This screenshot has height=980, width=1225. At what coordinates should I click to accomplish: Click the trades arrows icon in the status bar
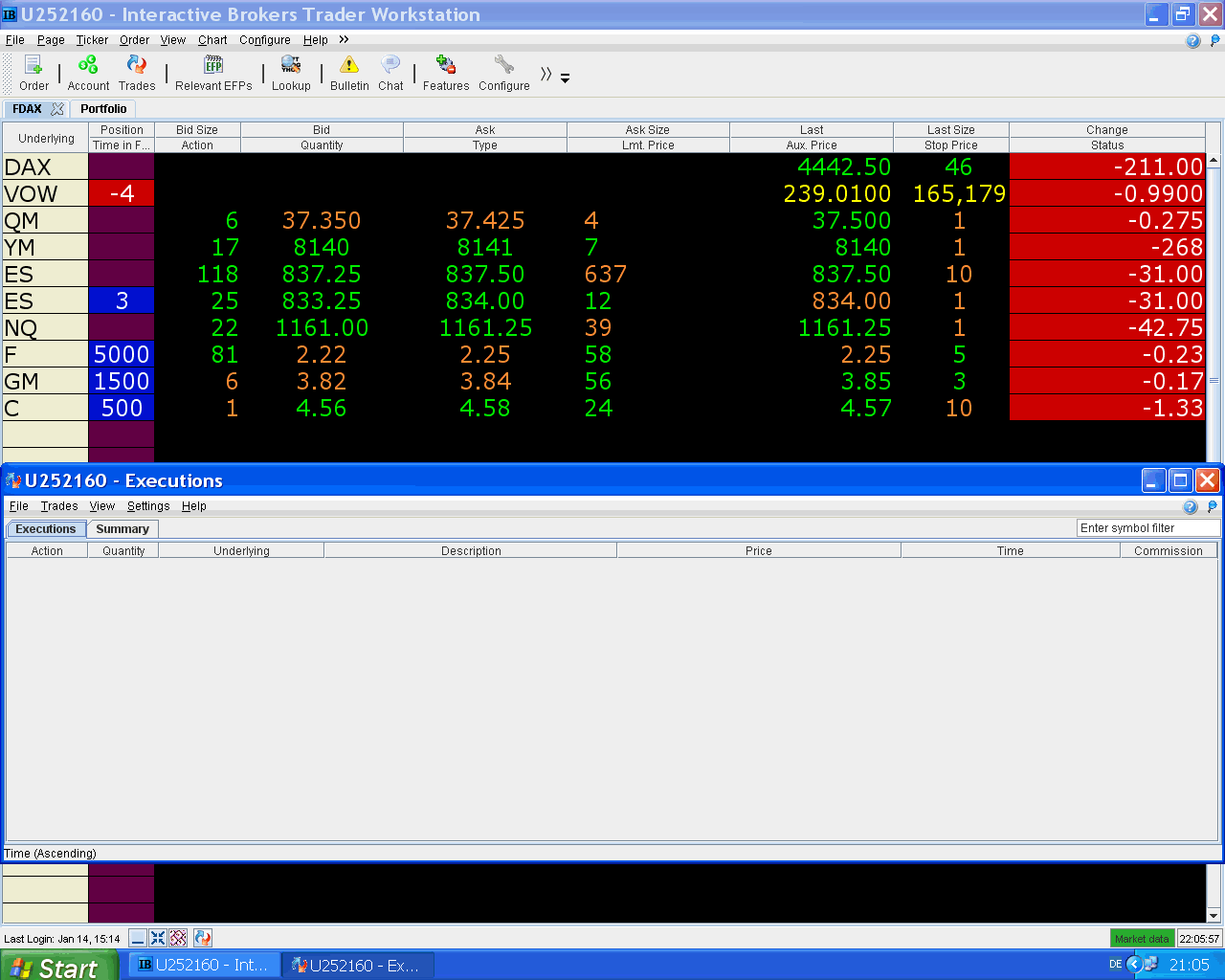[x=202, y=938]
